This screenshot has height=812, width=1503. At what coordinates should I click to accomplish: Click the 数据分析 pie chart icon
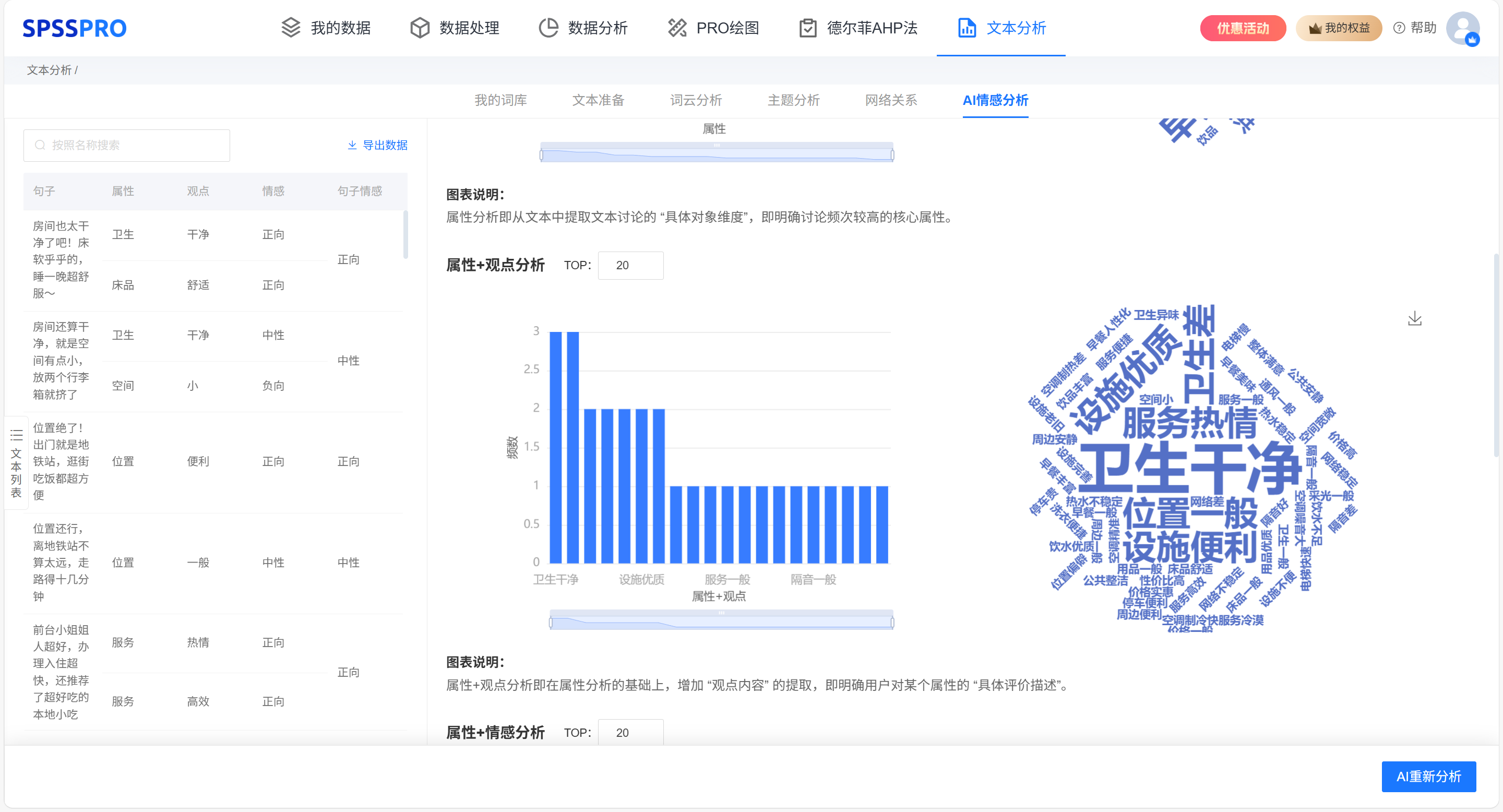point(548,28)
